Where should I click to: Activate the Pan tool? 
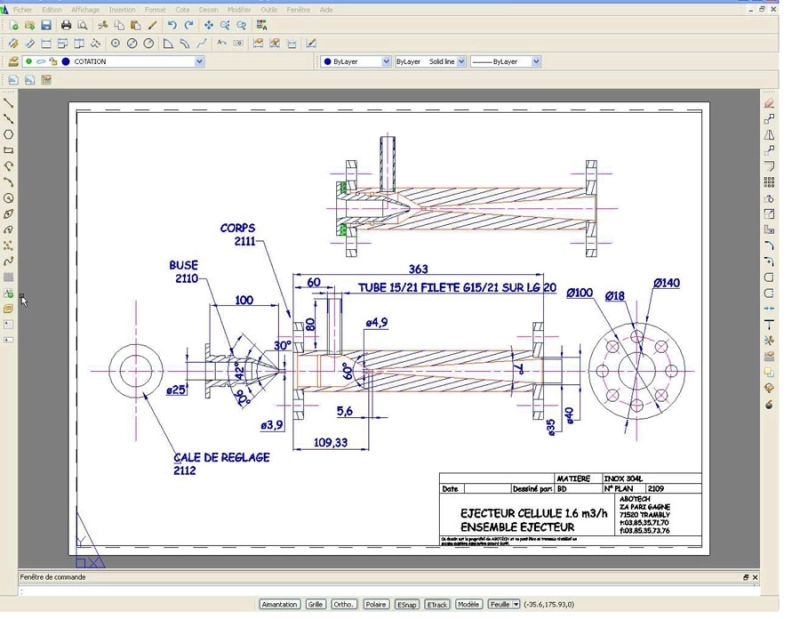tap(209, 25)
